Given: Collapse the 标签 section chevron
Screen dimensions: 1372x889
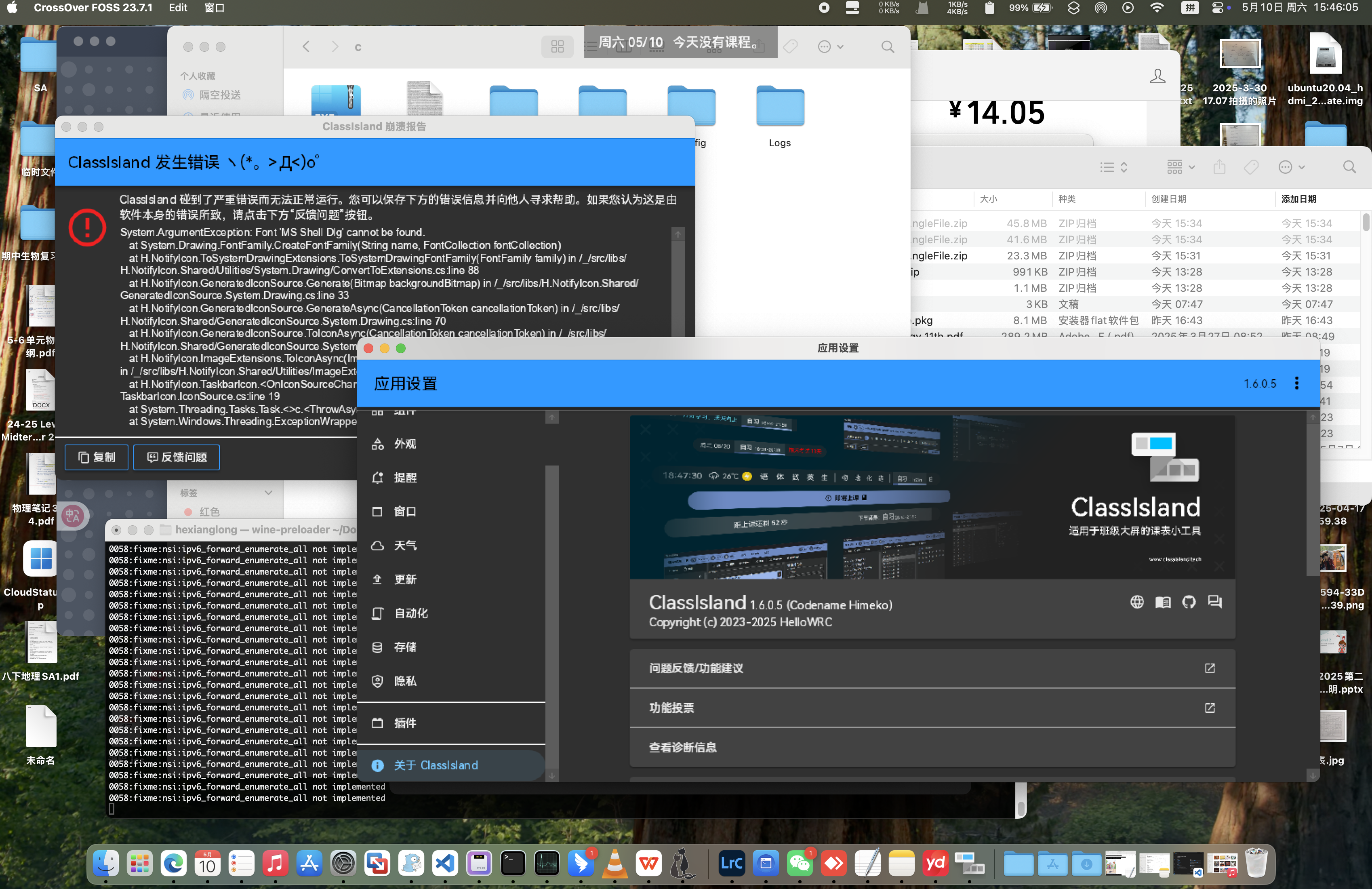Looking at the screenshot, I should pos(268,492).
